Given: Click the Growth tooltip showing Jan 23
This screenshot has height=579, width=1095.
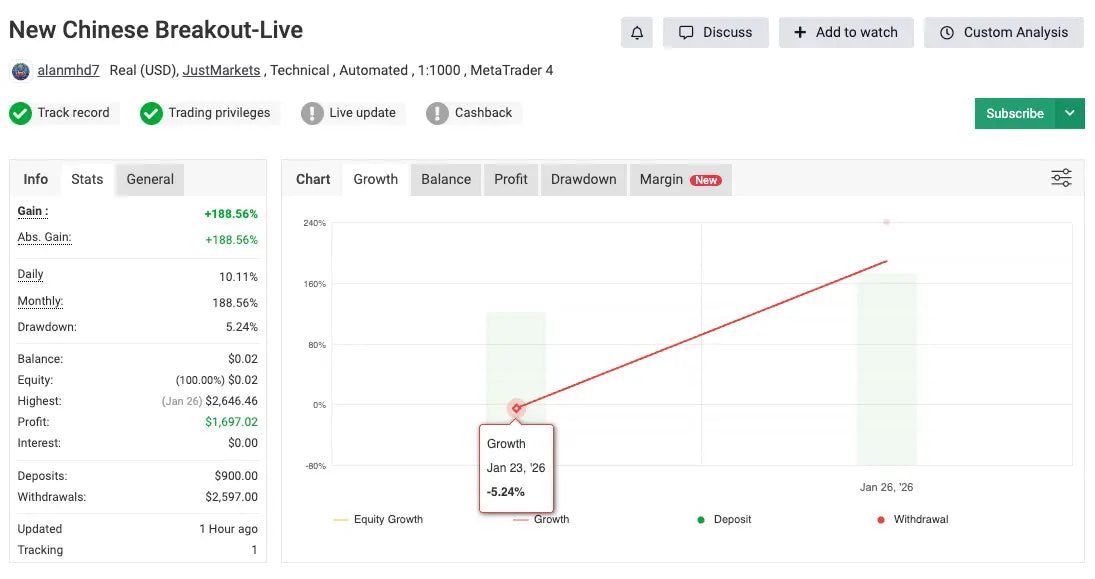Looking at the screenshot, I should [x=516, y=467].
